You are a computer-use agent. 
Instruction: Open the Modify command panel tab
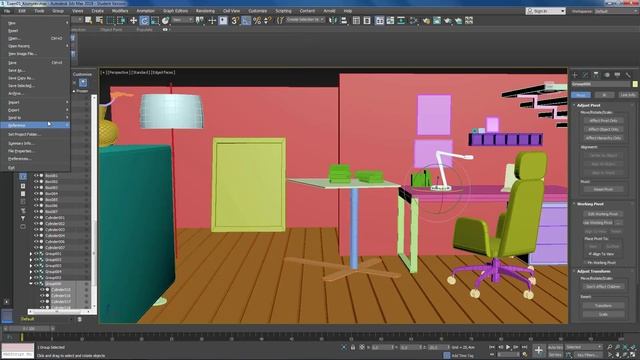585,75
